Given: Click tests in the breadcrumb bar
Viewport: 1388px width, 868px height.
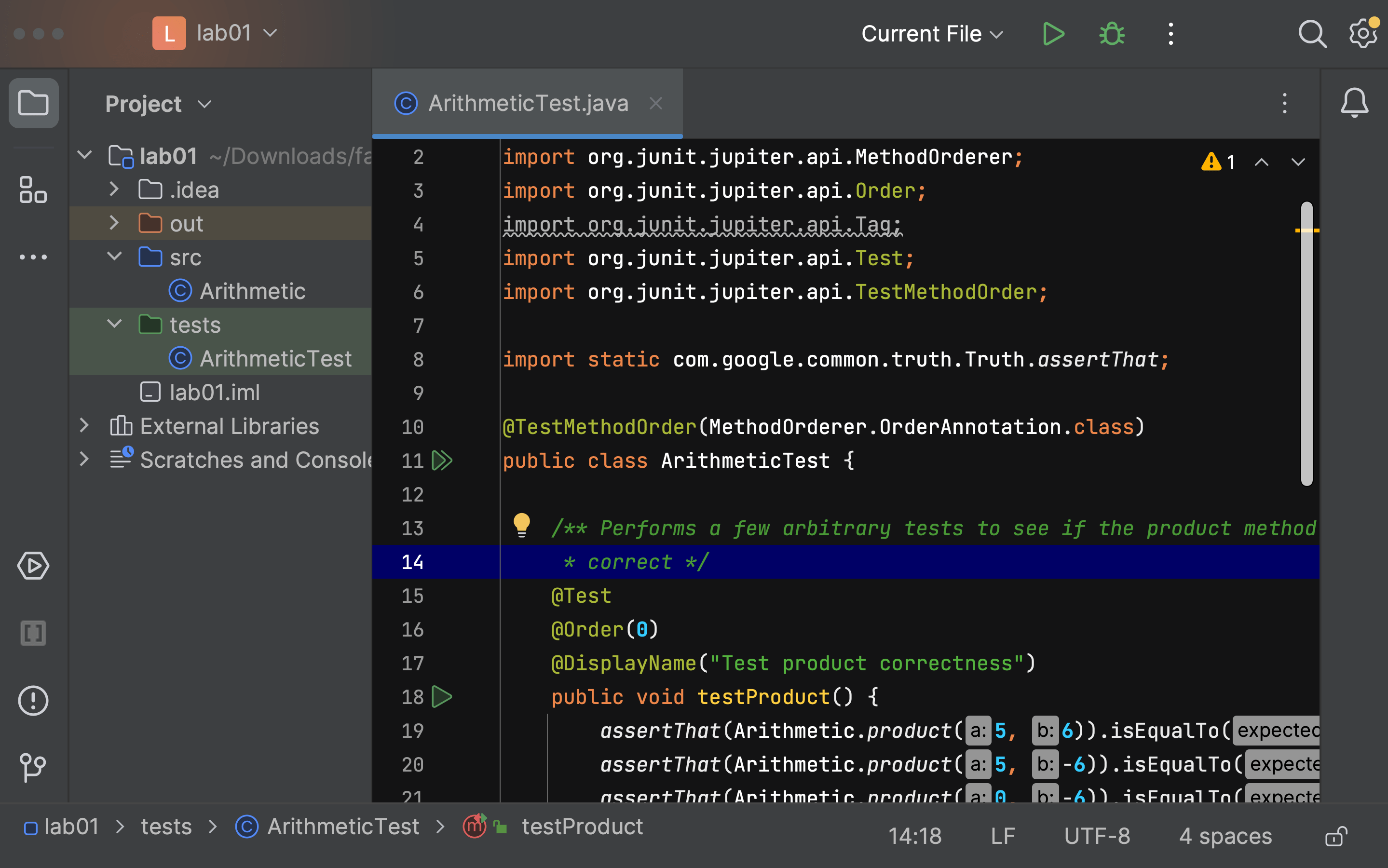Looking at the screenshot, I should [166, 826].
